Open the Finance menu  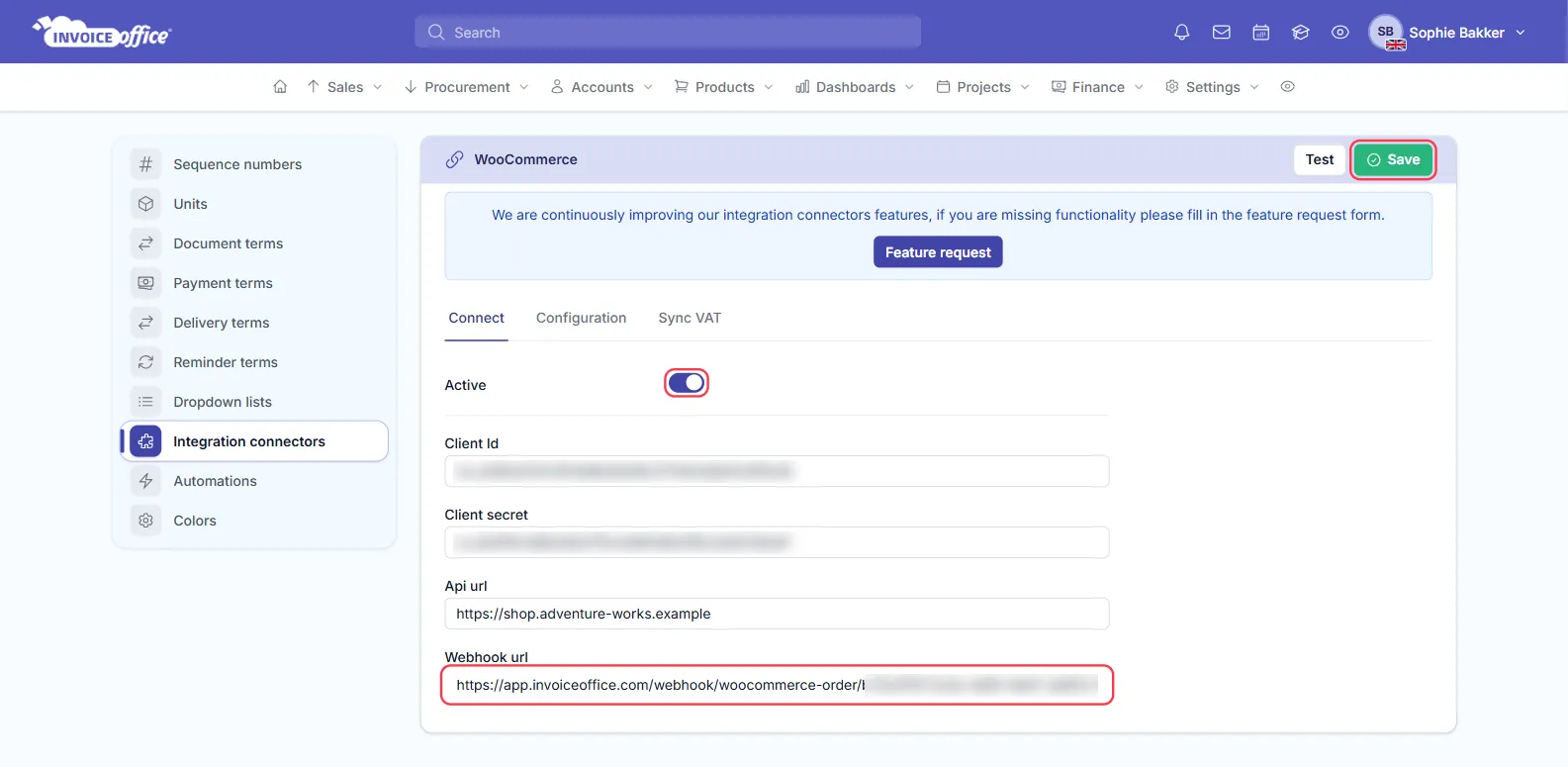(1097, 87)
